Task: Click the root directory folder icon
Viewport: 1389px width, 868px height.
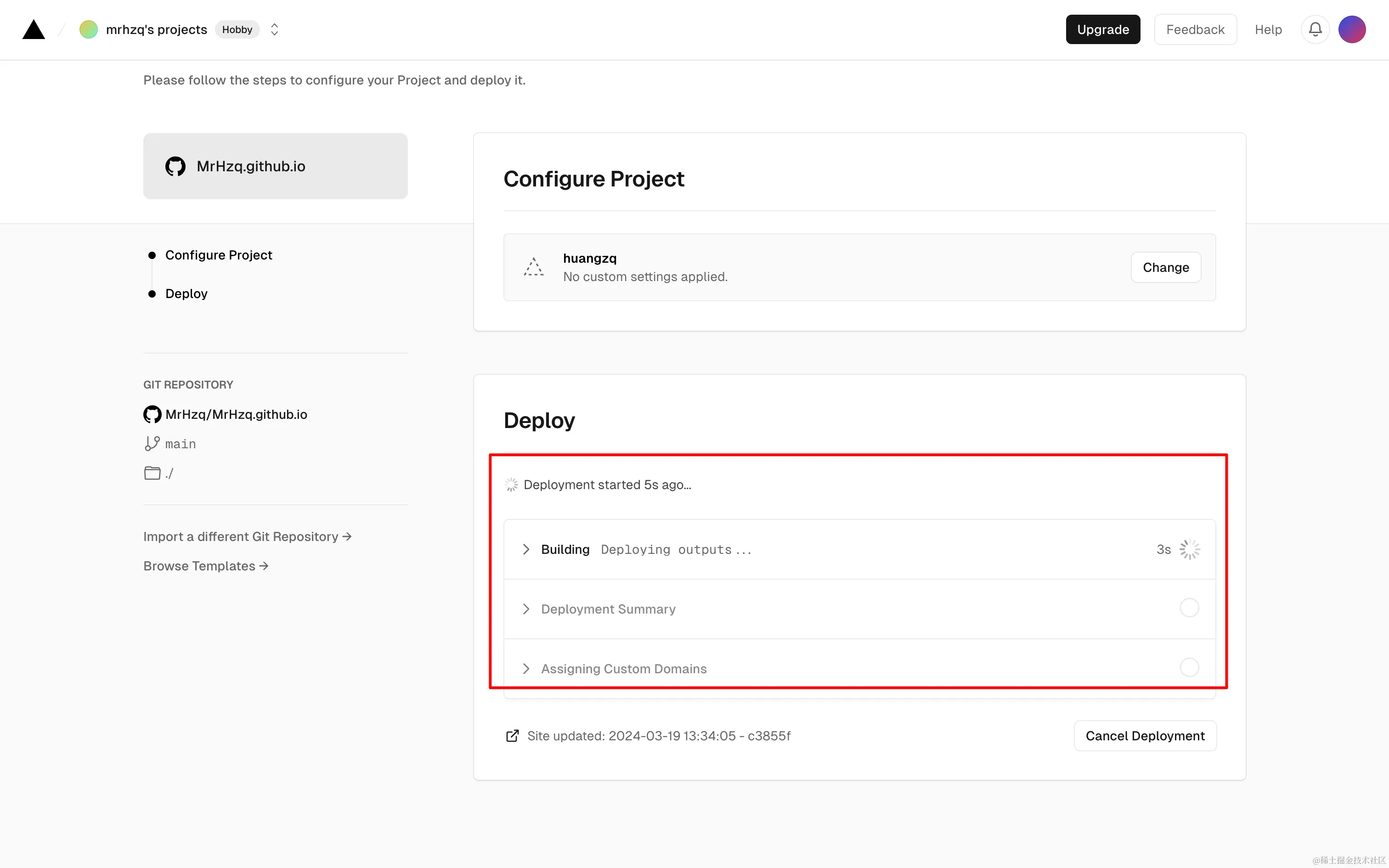Action: (x=152, y=473)
